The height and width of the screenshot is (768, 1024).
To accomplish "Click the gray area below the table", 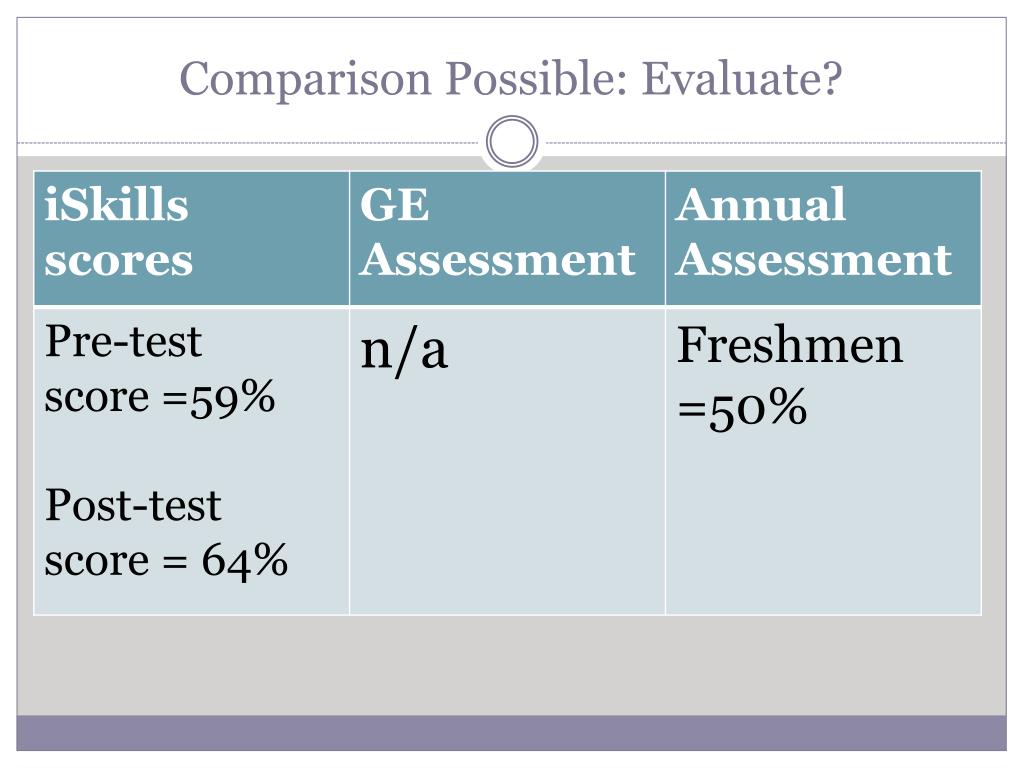I will tap(511, 665).
